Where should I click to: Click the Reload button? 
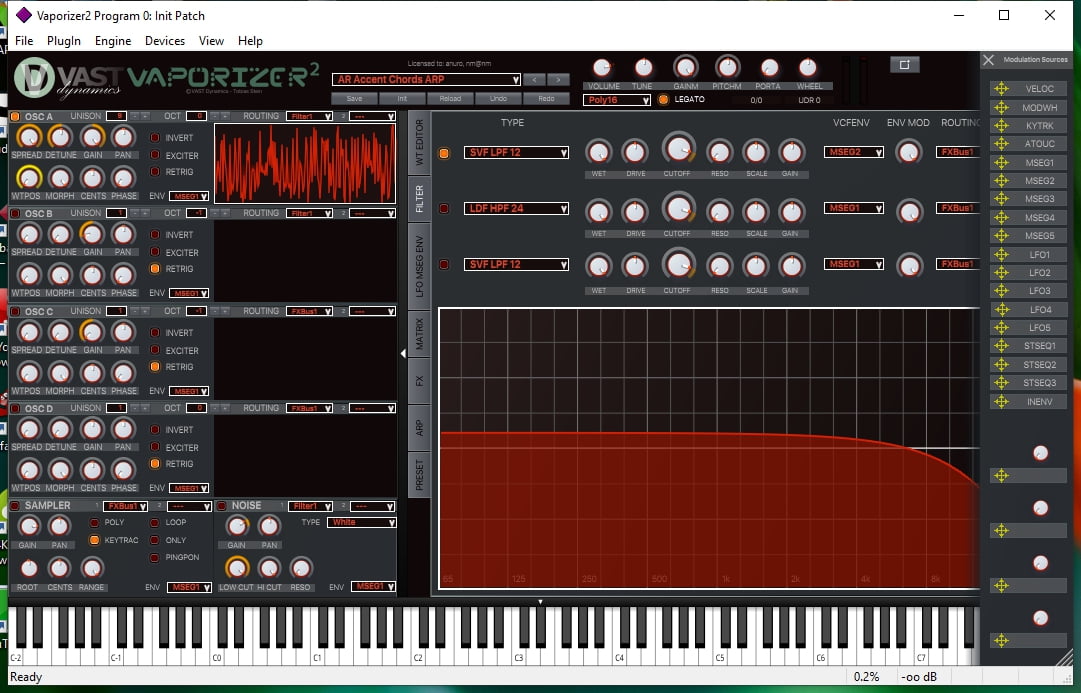point(450,99)
